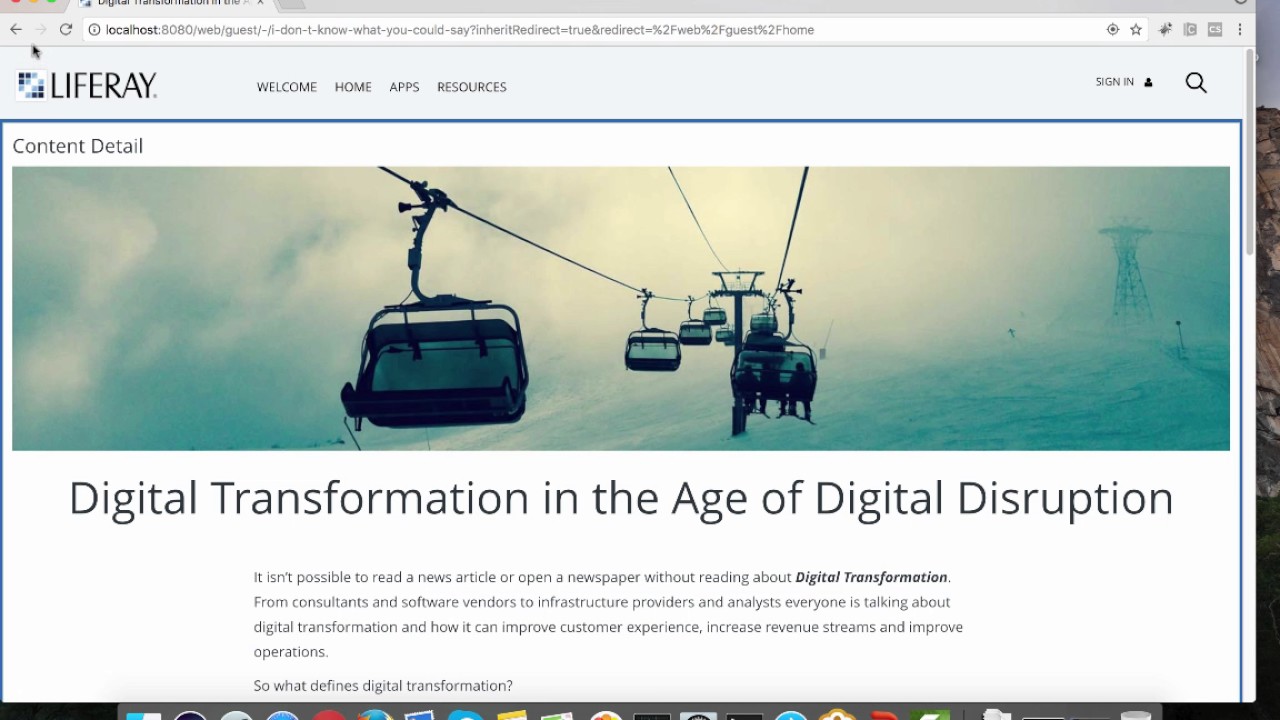Click 'So what defines digital transformation?' line
The image size is (1280, 720).
coord(383,686)
